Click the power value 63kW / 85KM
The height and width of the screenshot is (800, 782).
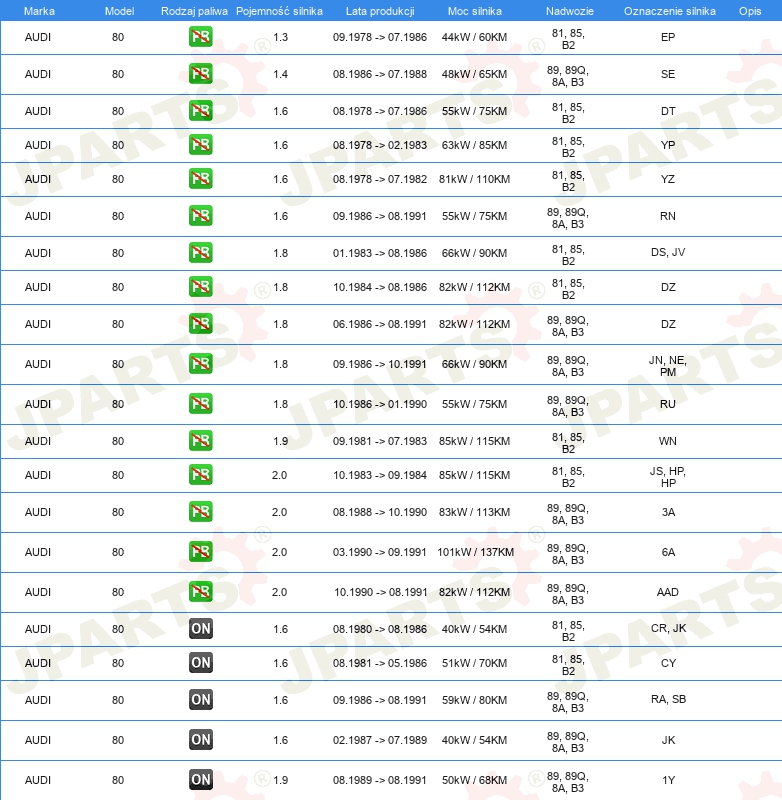point(474,145)
